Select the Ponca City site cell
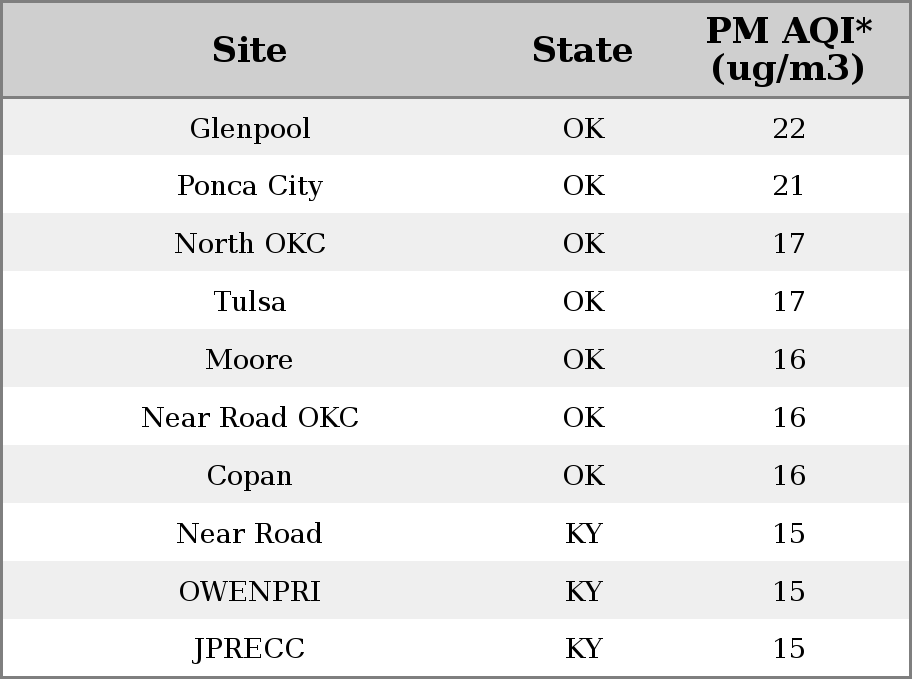The width and height of the screenshot is (912, 679). click(x=250, y=186)
